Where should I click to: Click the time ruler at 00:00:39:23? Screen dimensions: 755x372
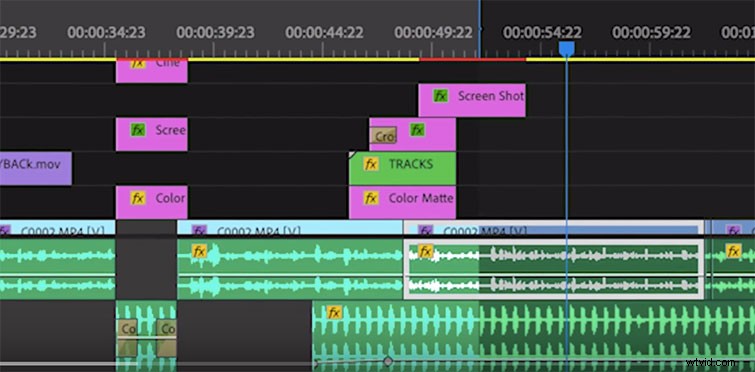click(215, 33)
